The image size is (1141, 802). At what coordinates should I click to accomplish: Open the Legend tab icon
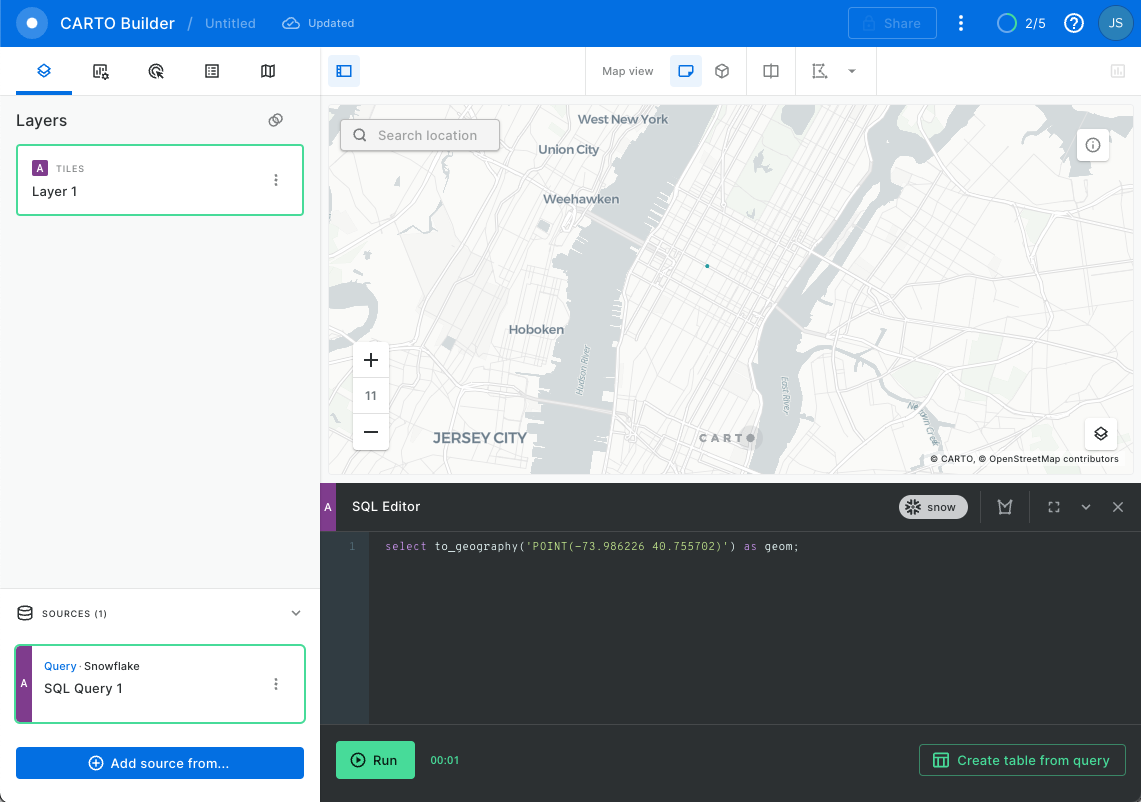(x=212, y=71)
